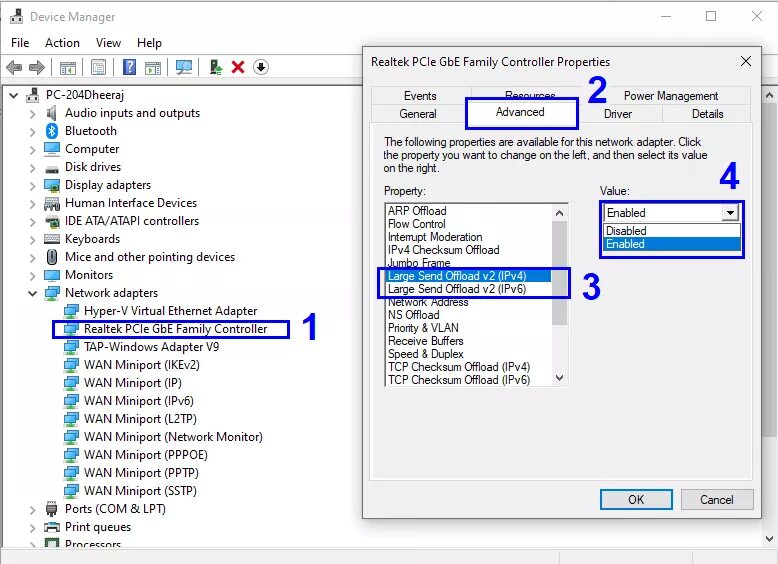Expand the Keyboards node chevron
Image resolution: width=778 pixels, height=564 pixels.
pos(33,240)
